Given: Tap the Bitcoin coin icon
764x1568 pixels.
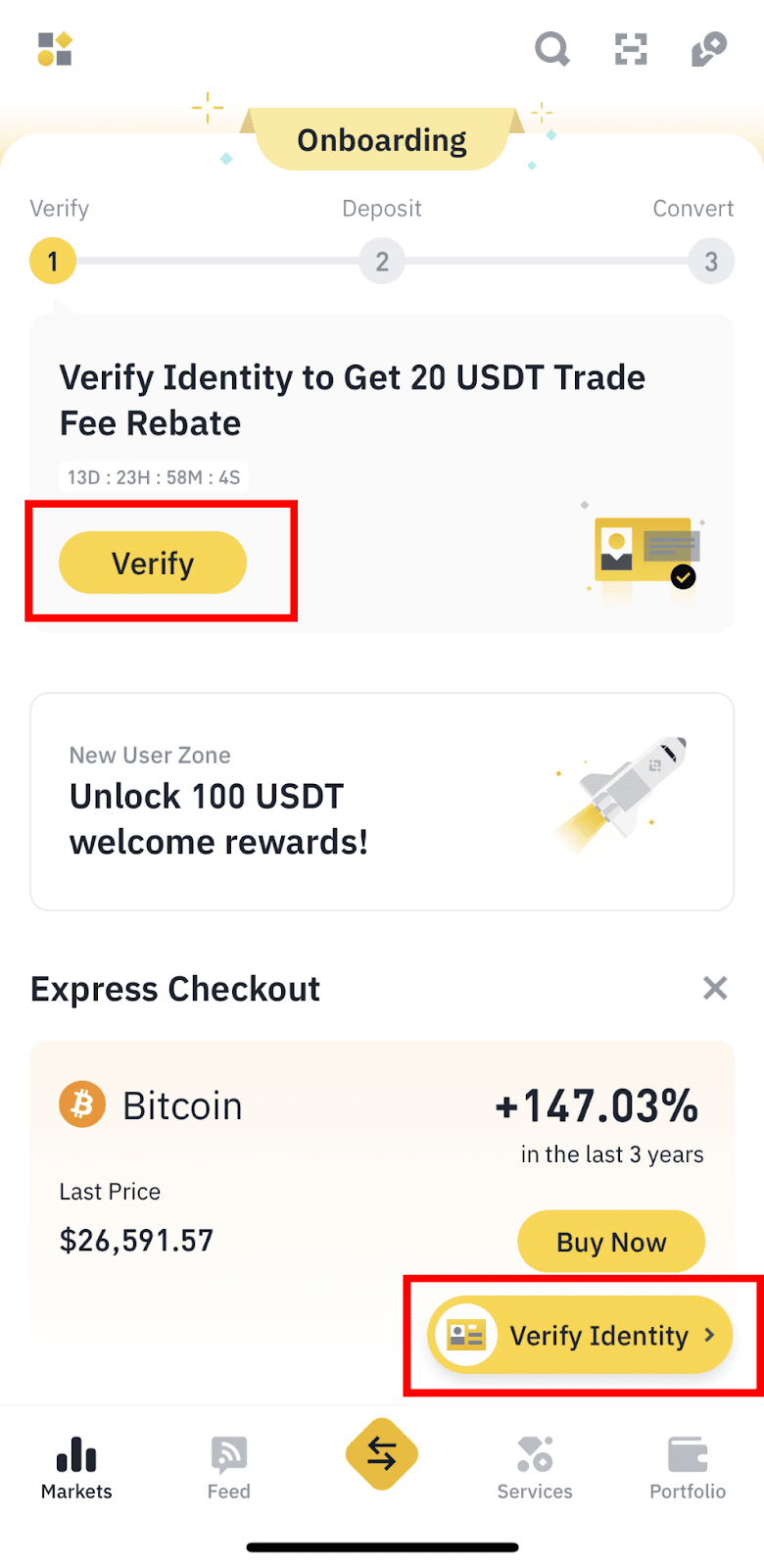Looking at the screenshot, I should 82,1104.
